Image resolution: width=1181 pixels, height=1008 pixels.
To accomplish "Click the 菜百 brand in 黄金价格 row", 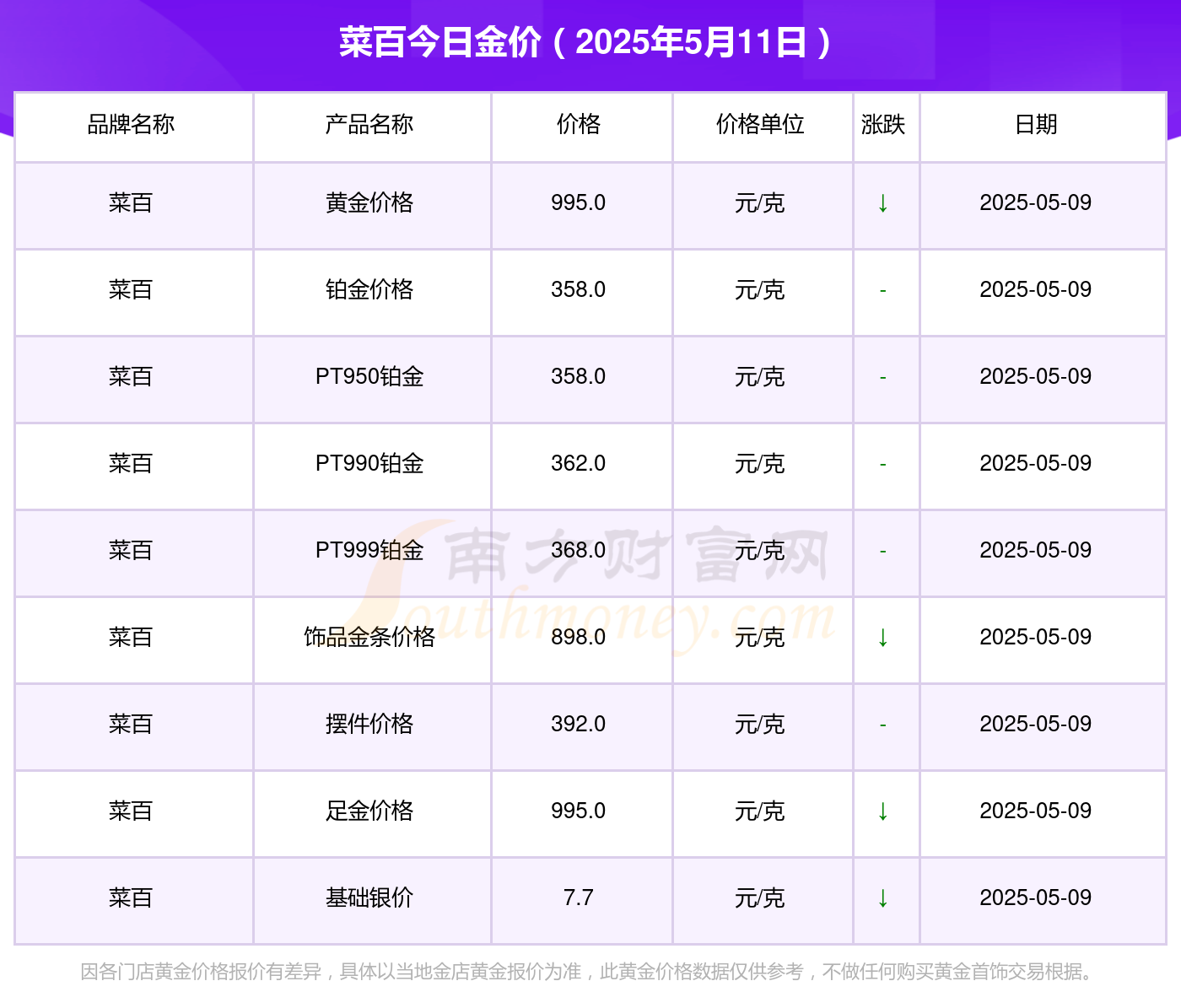I will pos(131,203).
